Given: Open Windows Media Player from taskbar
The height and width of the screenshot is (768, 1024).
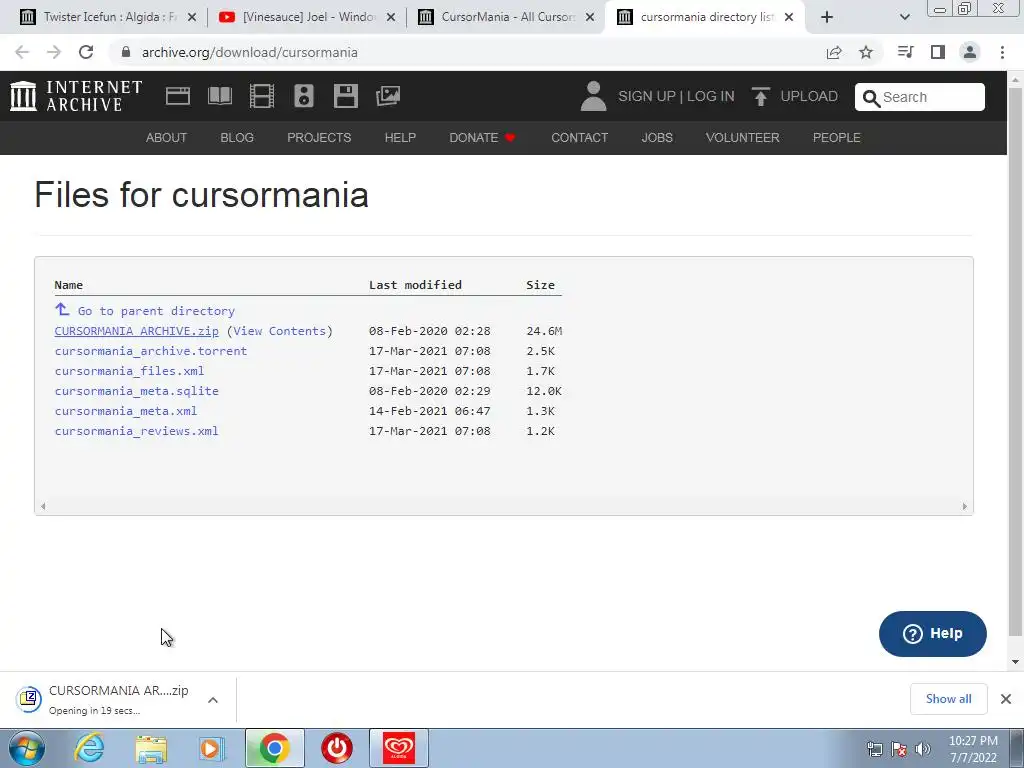Looking at the screenshot, I should point(212,749).
